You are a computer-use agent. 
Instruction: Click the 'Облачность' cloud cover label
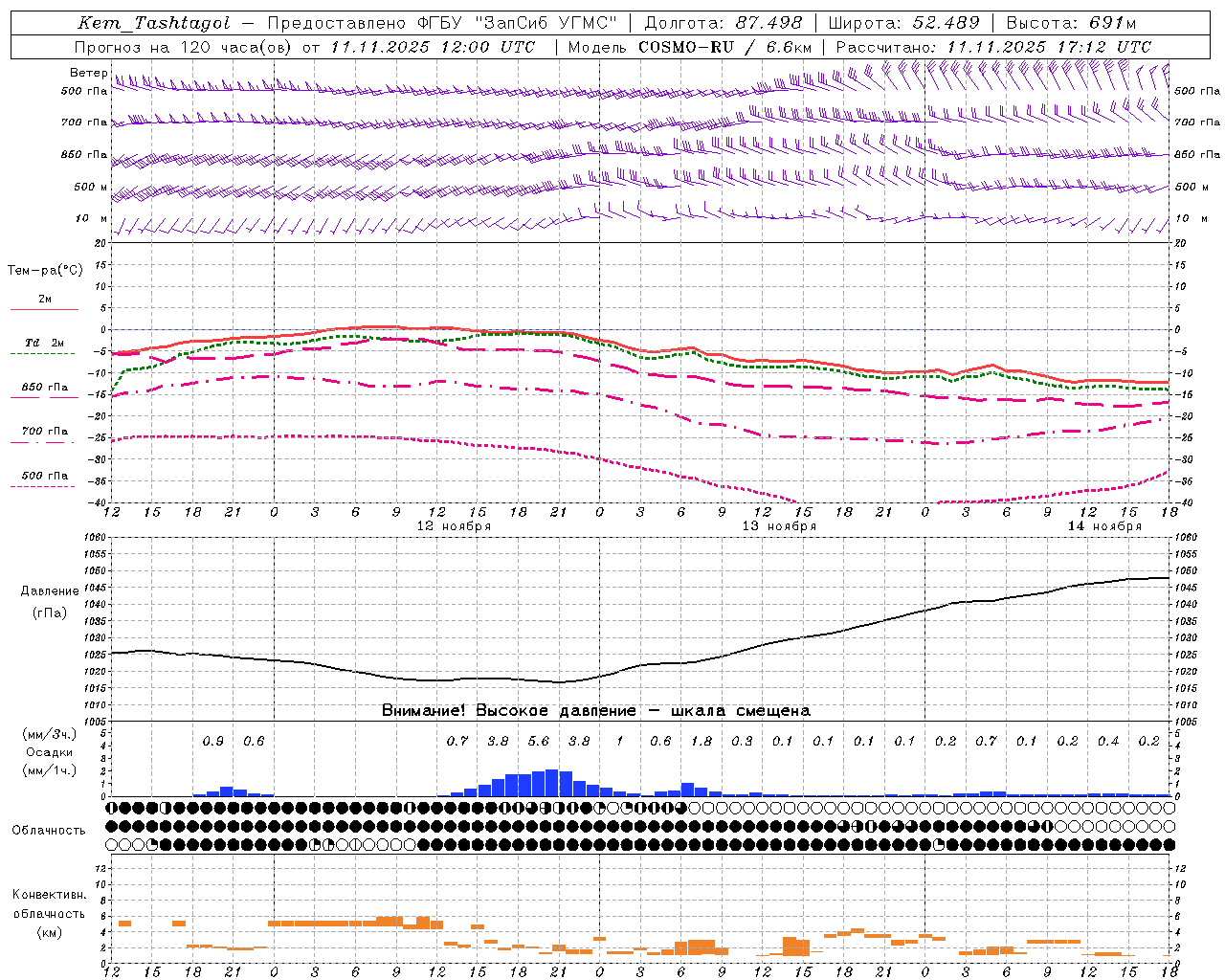pos(49,831)
